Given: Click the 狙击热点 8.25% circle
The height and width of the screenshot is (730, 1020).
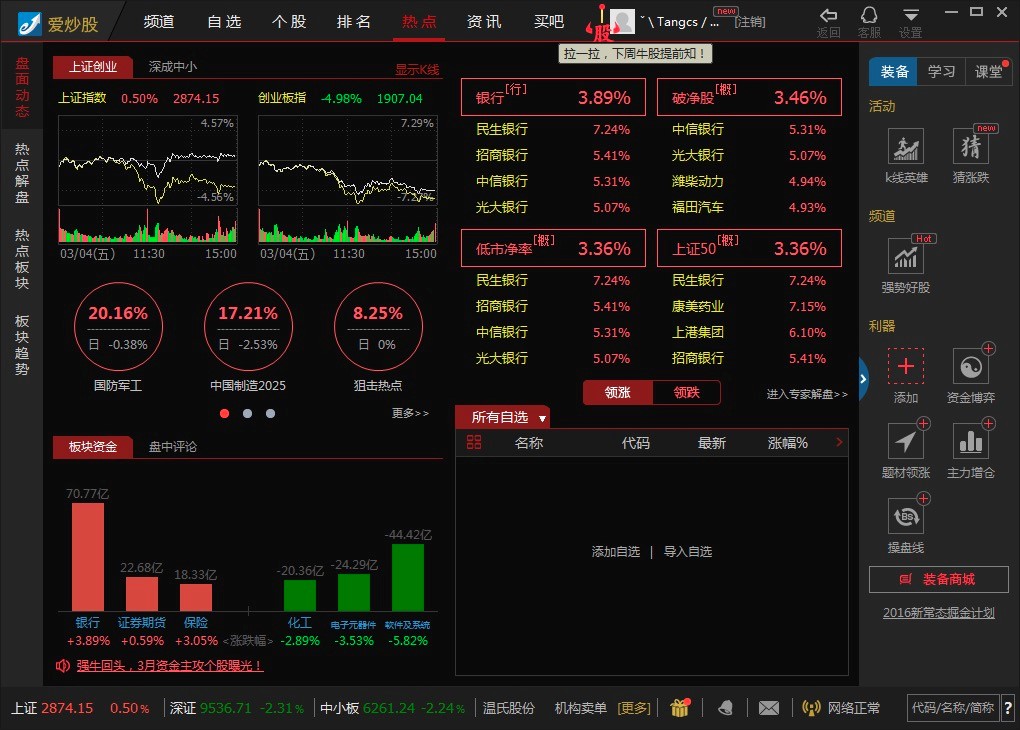Looking at the screenshot, I should point(378,327).
